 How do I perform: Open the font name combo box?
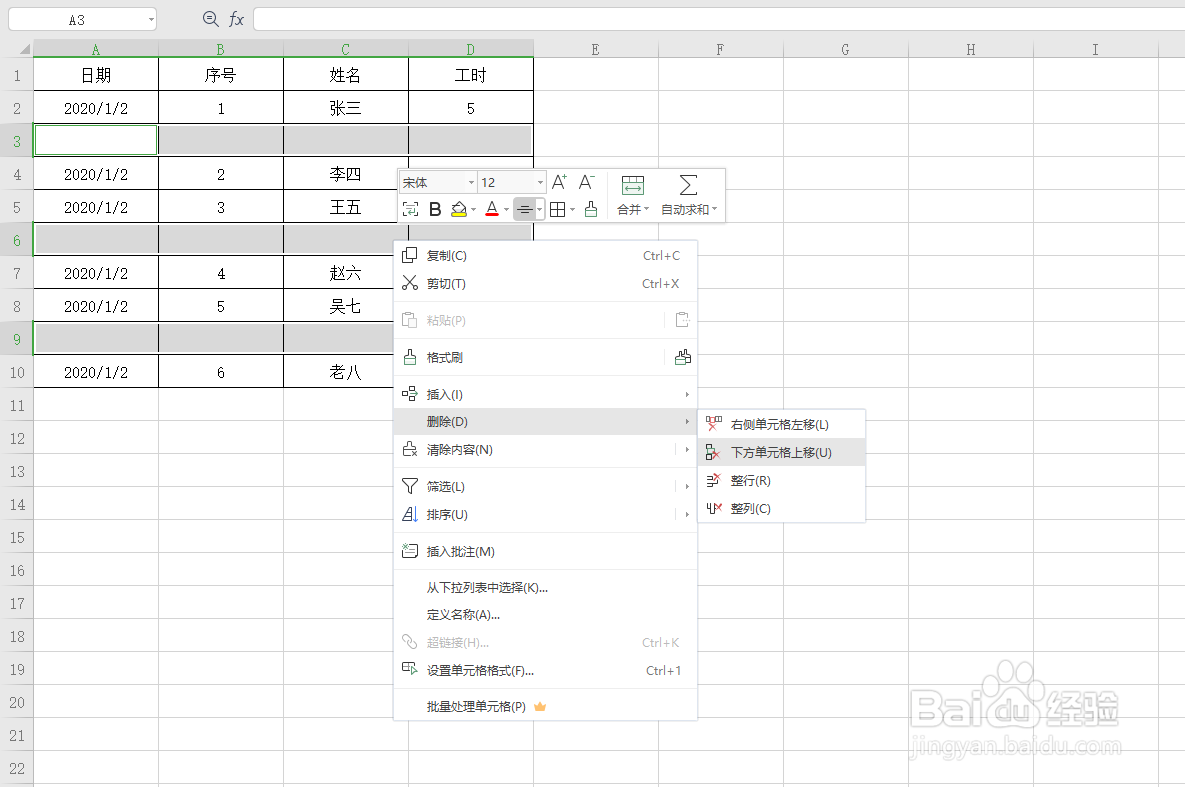click(x=437, y=182)
